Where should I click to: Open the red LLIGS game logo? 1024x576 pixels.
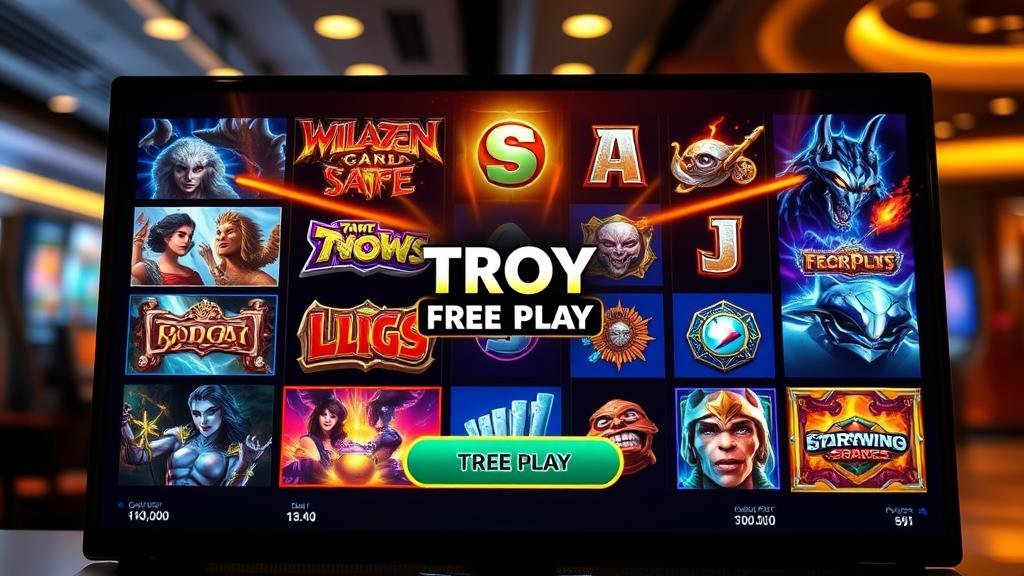pyautogui.click(x=361, y=335)
